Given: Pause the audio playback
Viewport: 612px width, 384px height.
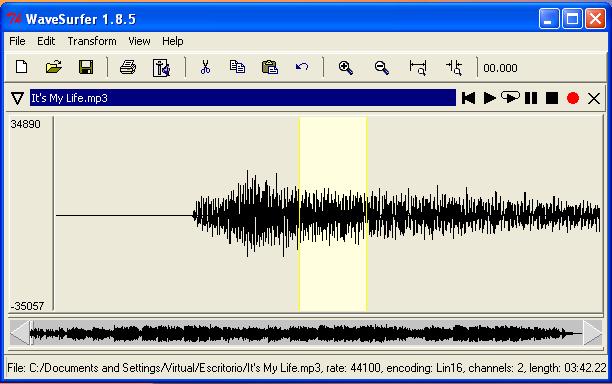Looking at the screenshot, I should point(531,98).
